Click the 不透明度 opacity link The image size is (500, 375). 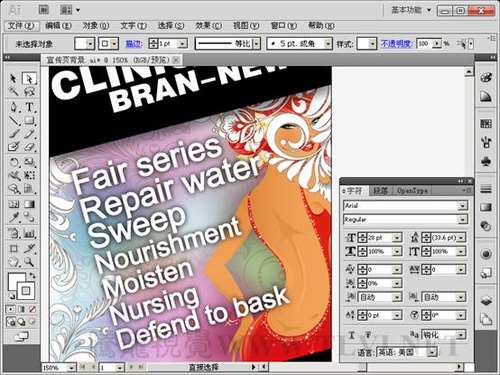click(396, 44)
